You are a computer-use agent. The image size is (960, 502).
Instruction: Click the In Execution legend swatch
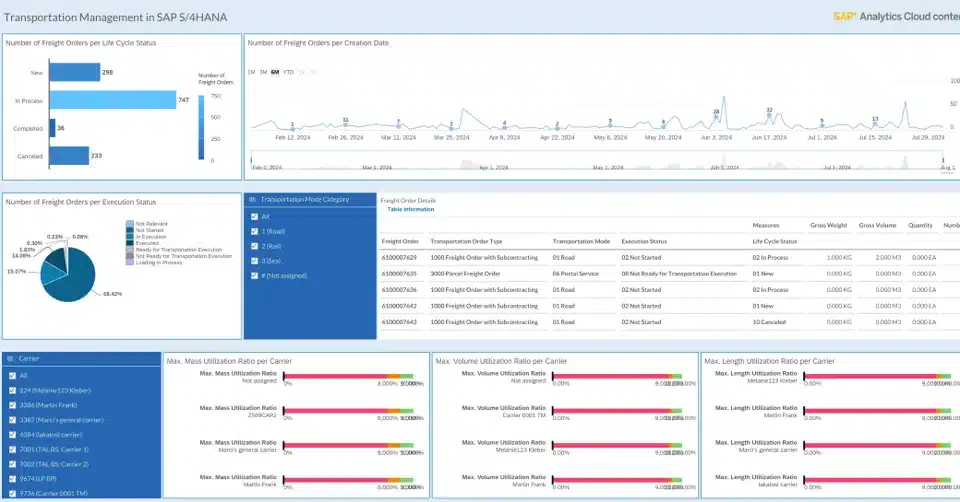tap(130, 237)
